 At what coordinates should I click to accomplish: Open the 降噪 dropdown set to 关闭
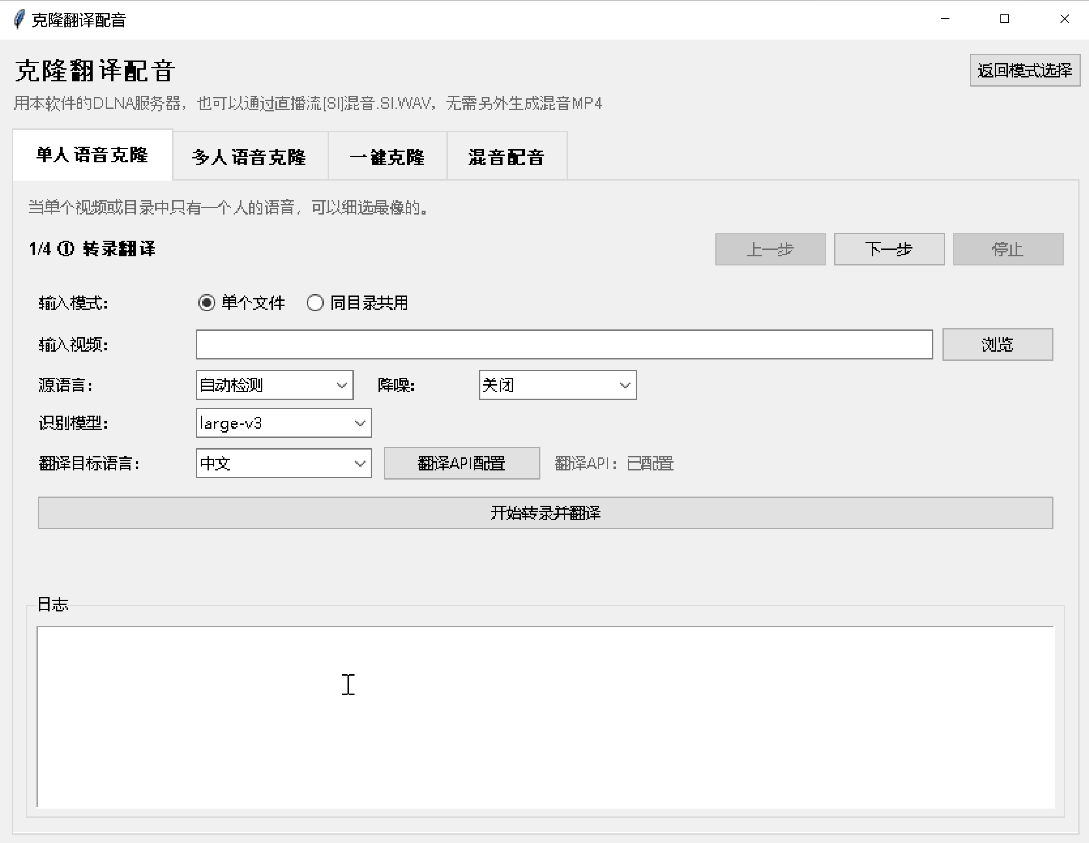[557, 385]
